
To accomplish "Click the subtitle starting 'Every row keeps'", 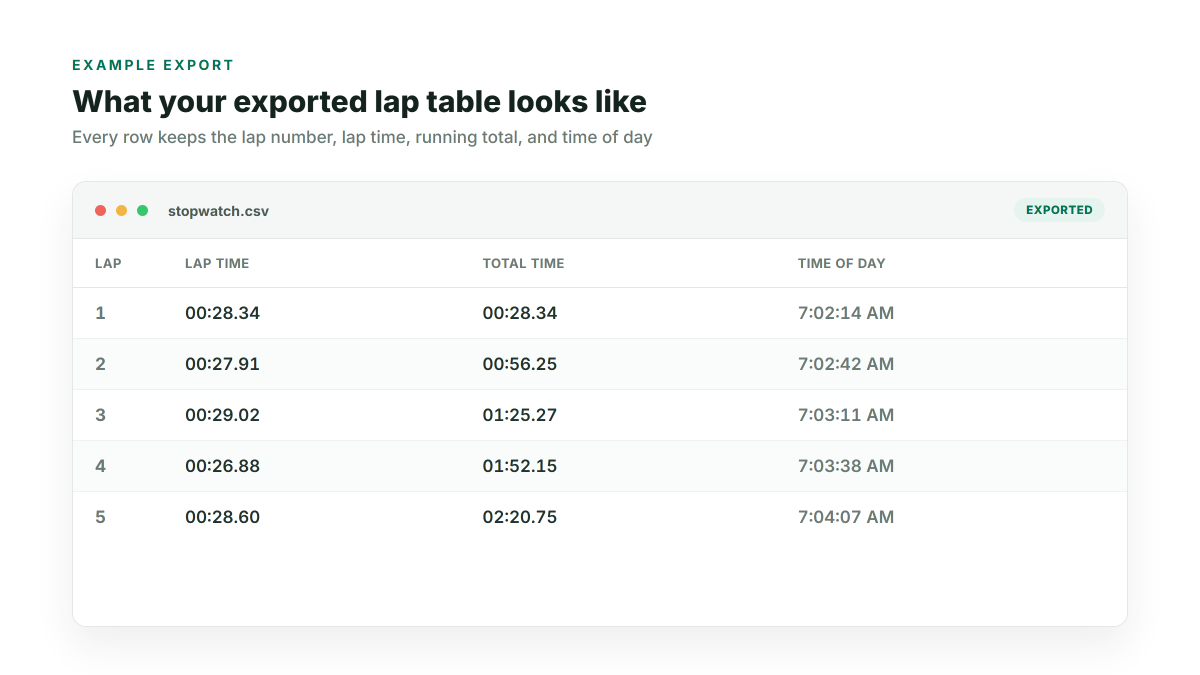I will coord(362,137).
